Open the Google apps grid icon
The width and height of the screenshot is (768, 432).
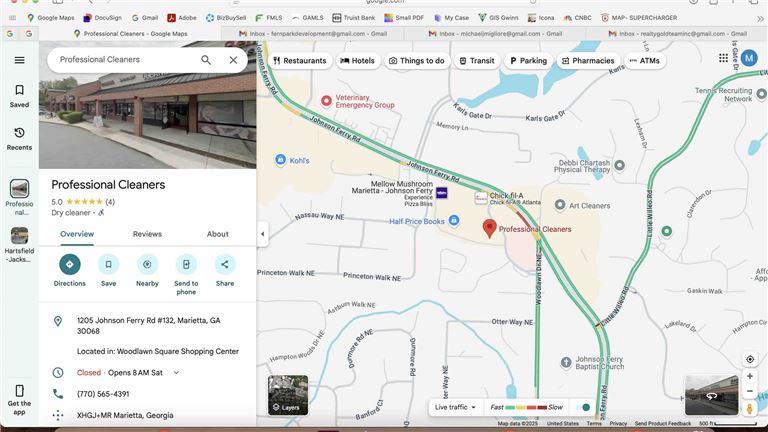(724, 59)
